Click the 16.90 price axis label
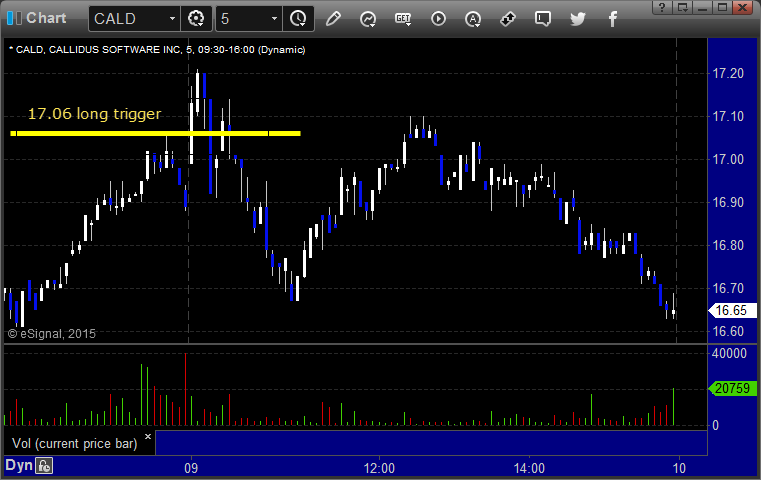 pos(728,202)
